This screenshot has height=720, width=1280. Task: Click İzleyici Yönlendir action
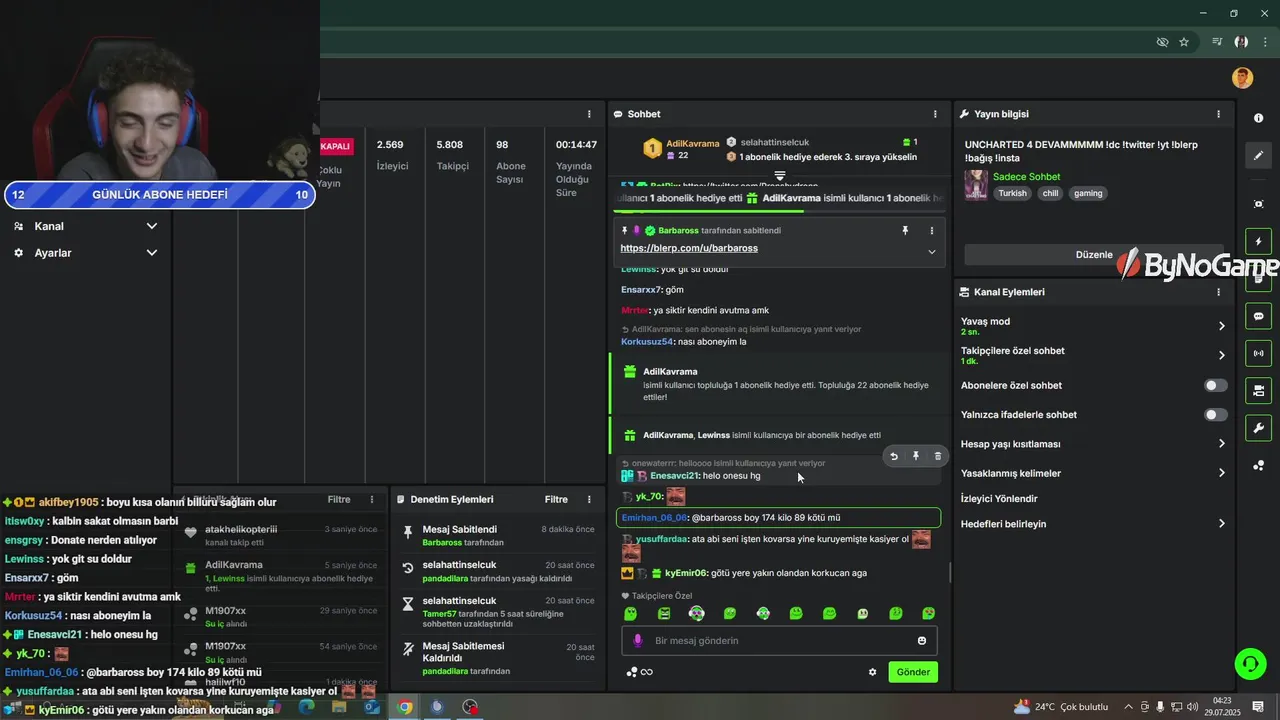(x=999, y=498)
